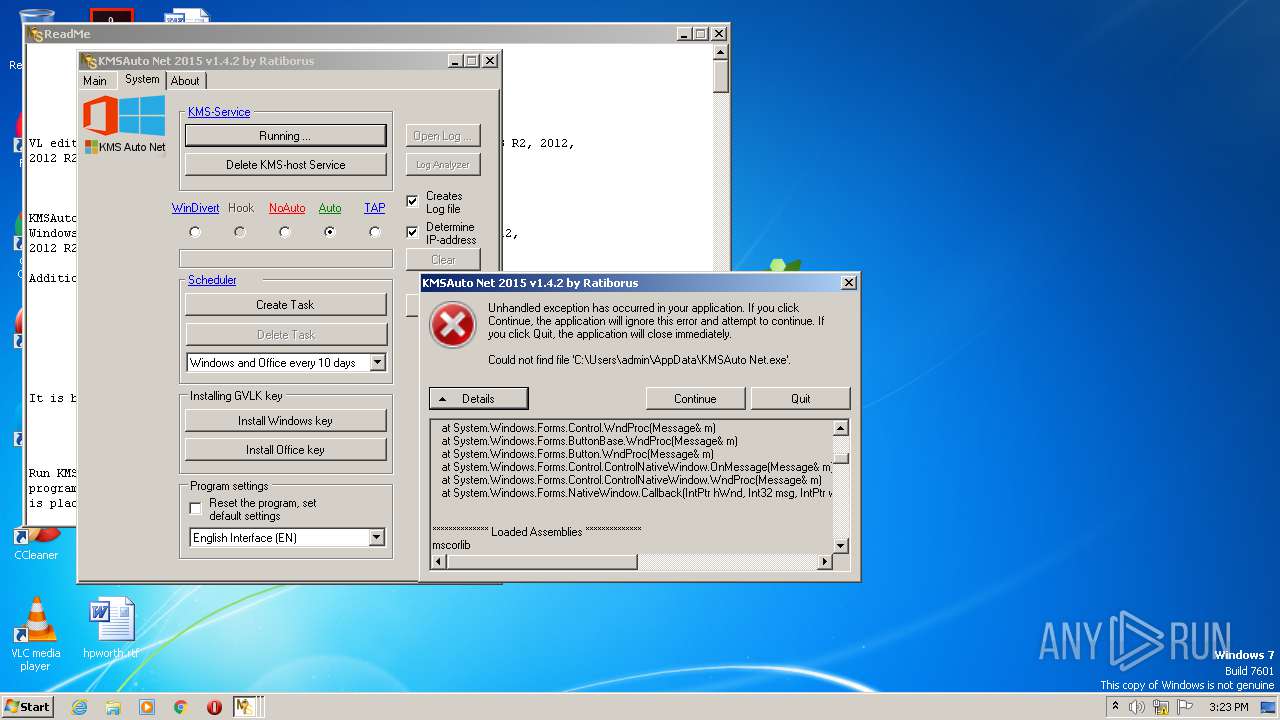Screen dimensions: 1280x720
Task: Click the Scheduler link label
Action: [x=212, y=280]
